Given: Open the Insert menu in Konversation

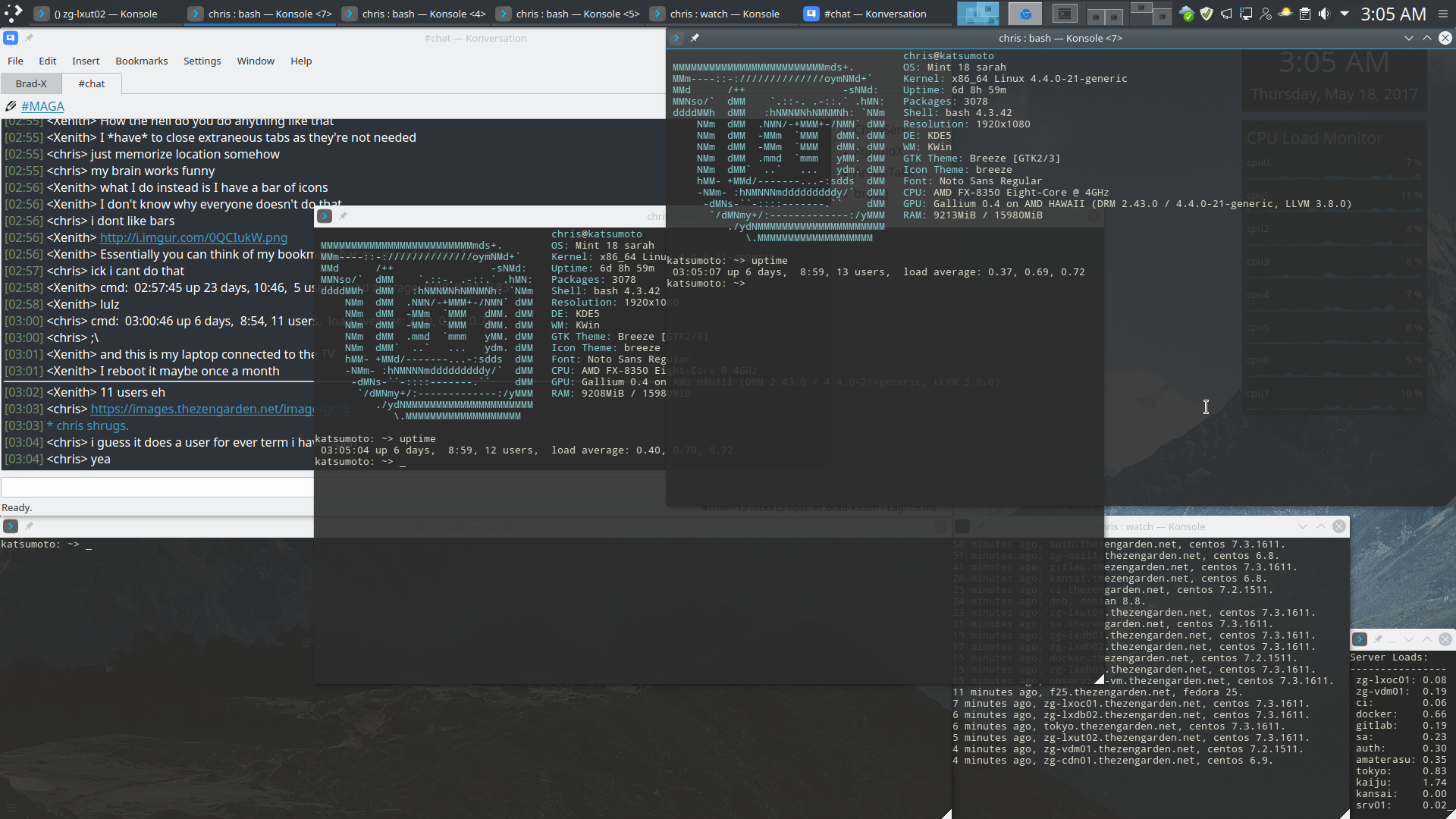Looking at the screenshot, I should point(86,61).
